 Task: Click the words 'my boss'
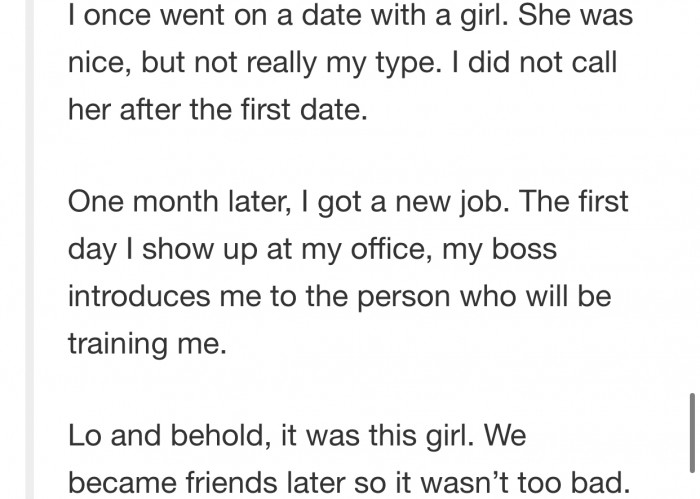click(x=500, y=250)
